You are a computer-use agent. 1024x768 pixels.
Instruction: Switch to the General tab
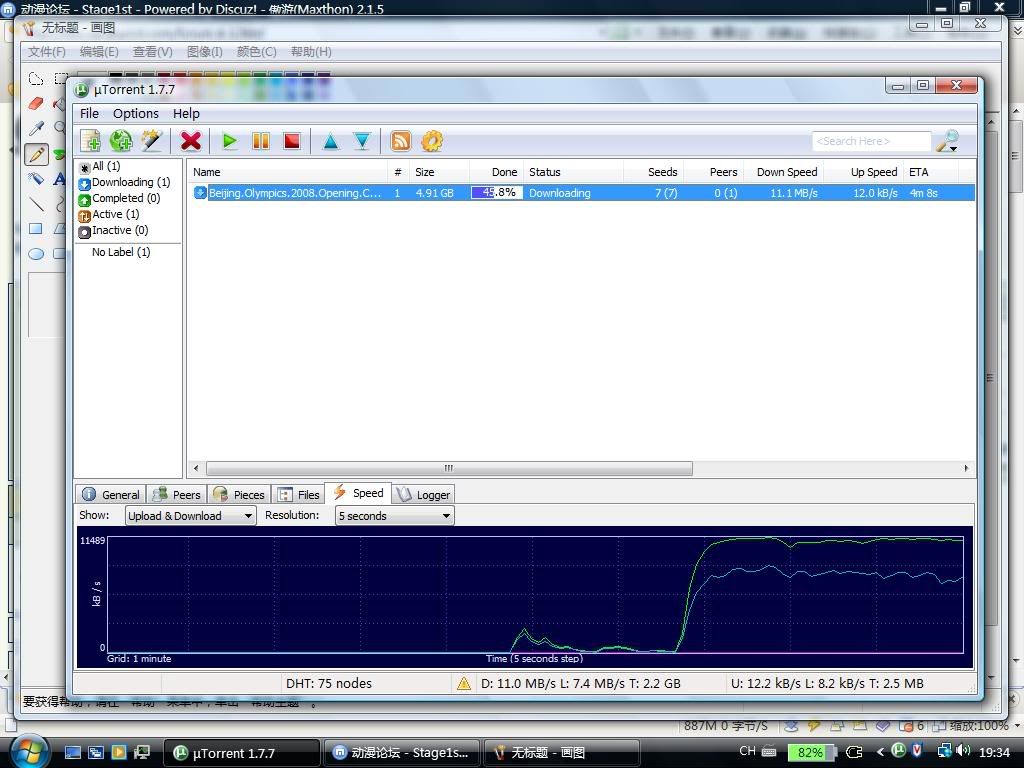111,494
